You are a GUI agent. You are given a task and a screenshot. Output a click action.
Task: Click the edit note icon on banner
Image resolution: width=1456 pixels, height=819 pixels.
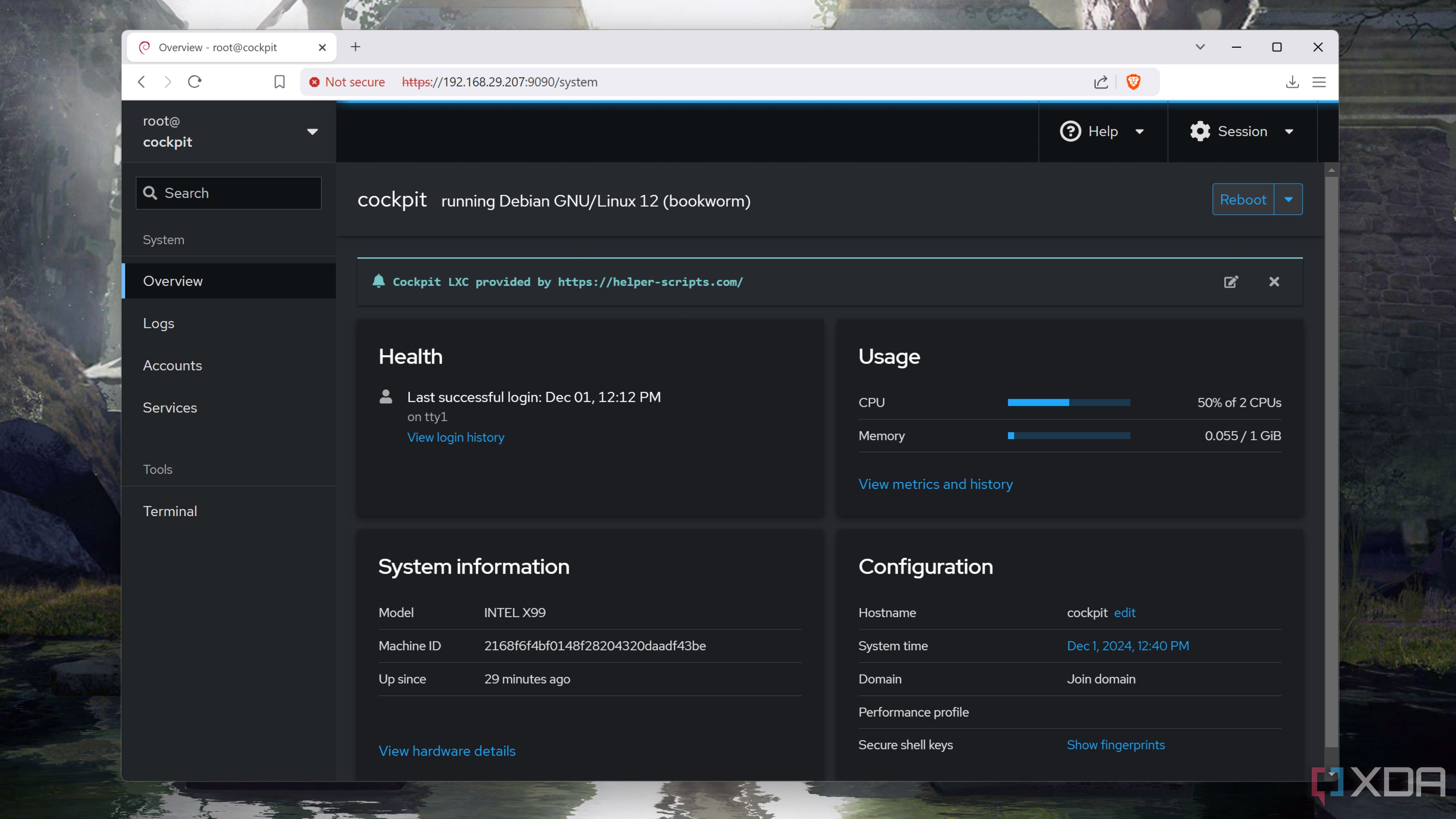point(1231,281)
